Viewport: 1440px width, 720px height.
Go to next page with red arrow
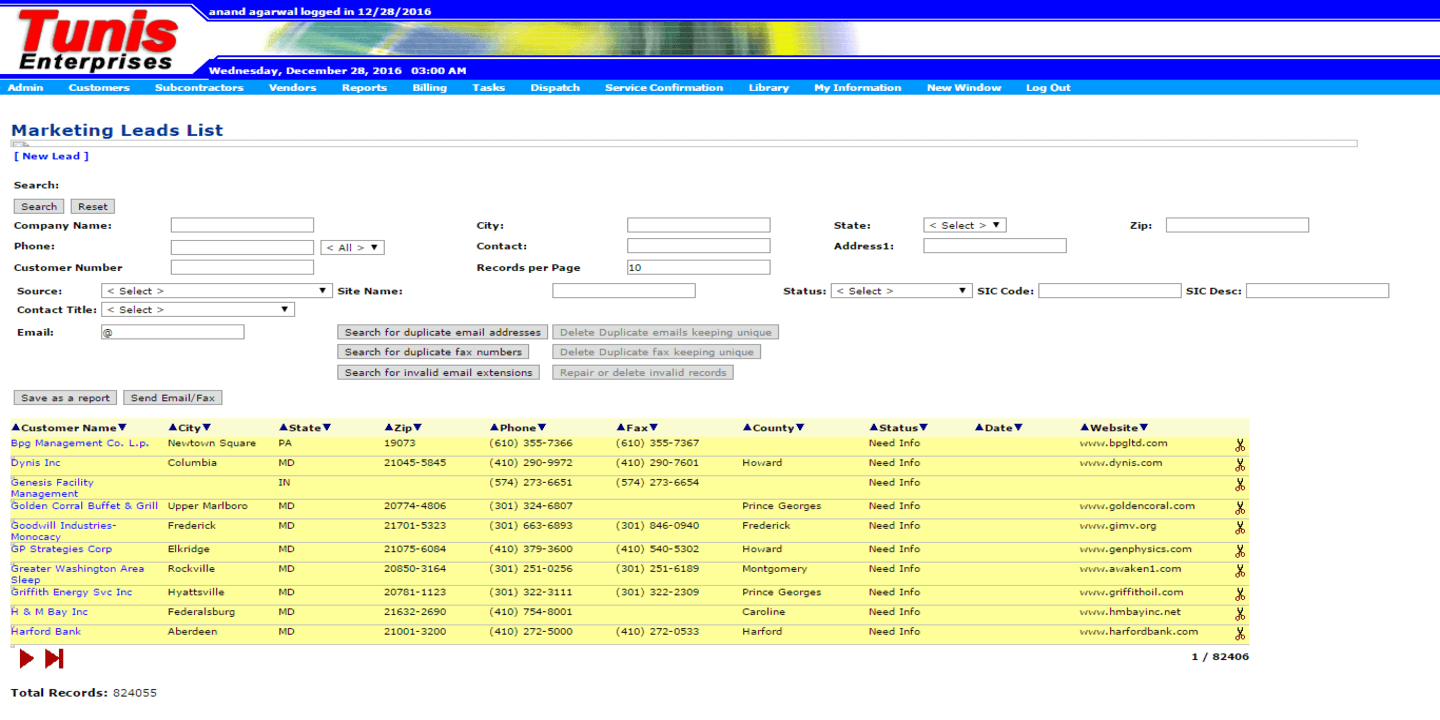pyautogui.click(x=27, y=658)
